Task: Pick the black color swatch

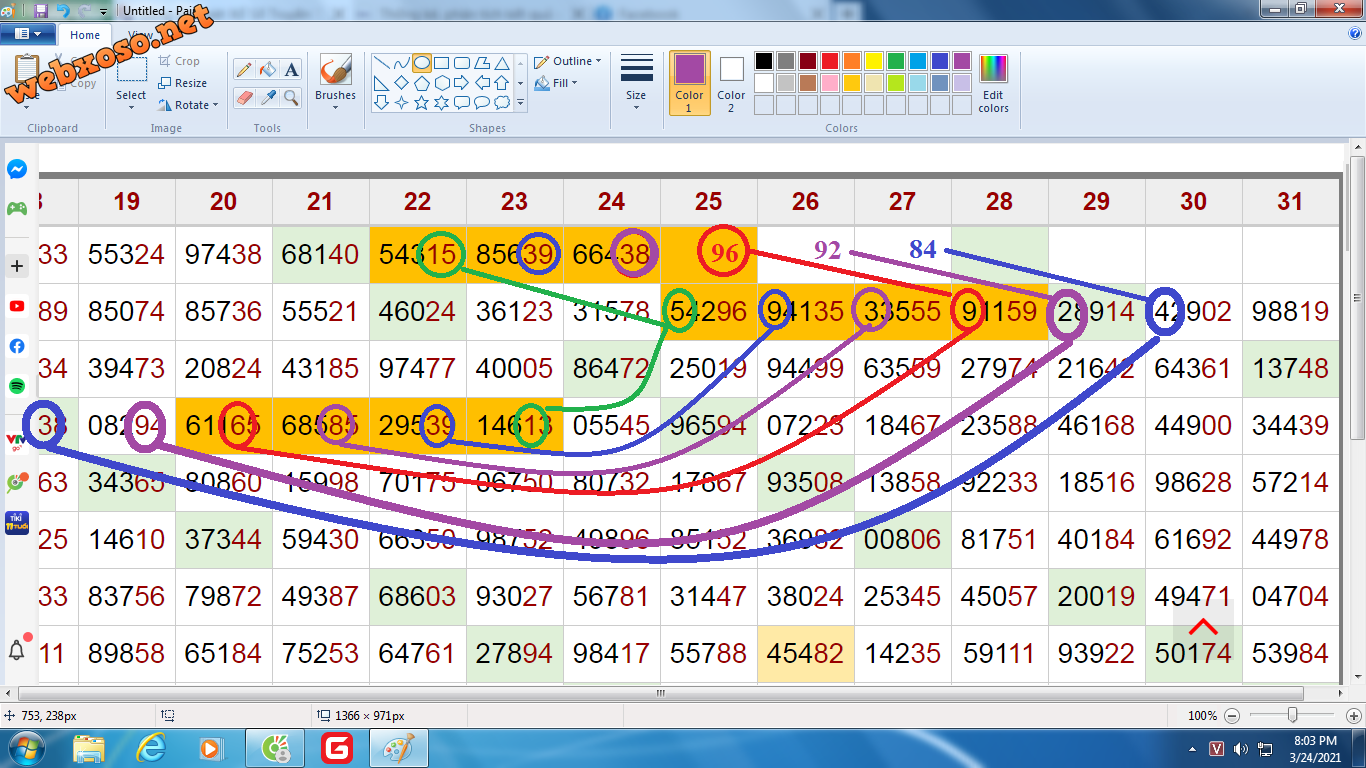Action: (x=764, y=61)
